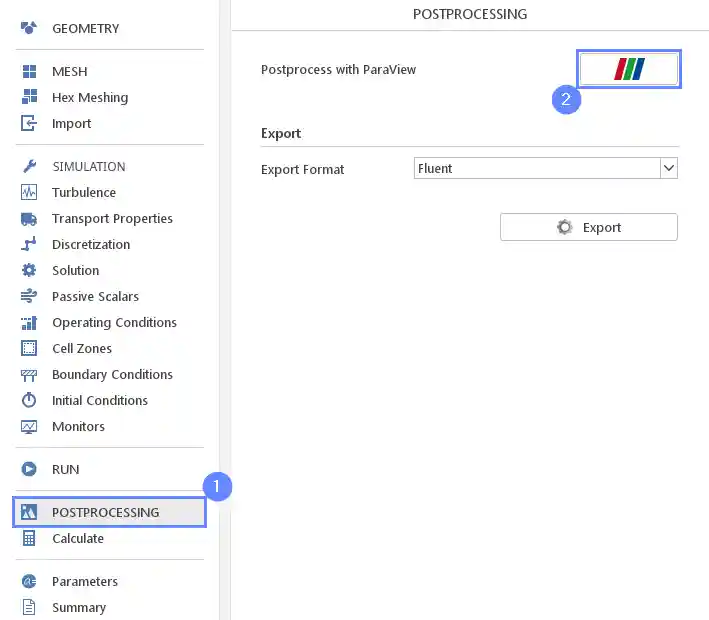Go to the Discretization section
709x620 pixels.
pos(91,244)
